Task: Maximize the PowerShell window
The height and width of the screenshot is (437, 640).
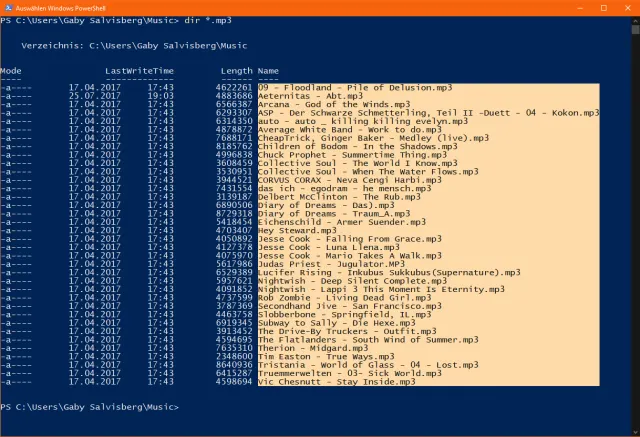Action: point(604,8)
